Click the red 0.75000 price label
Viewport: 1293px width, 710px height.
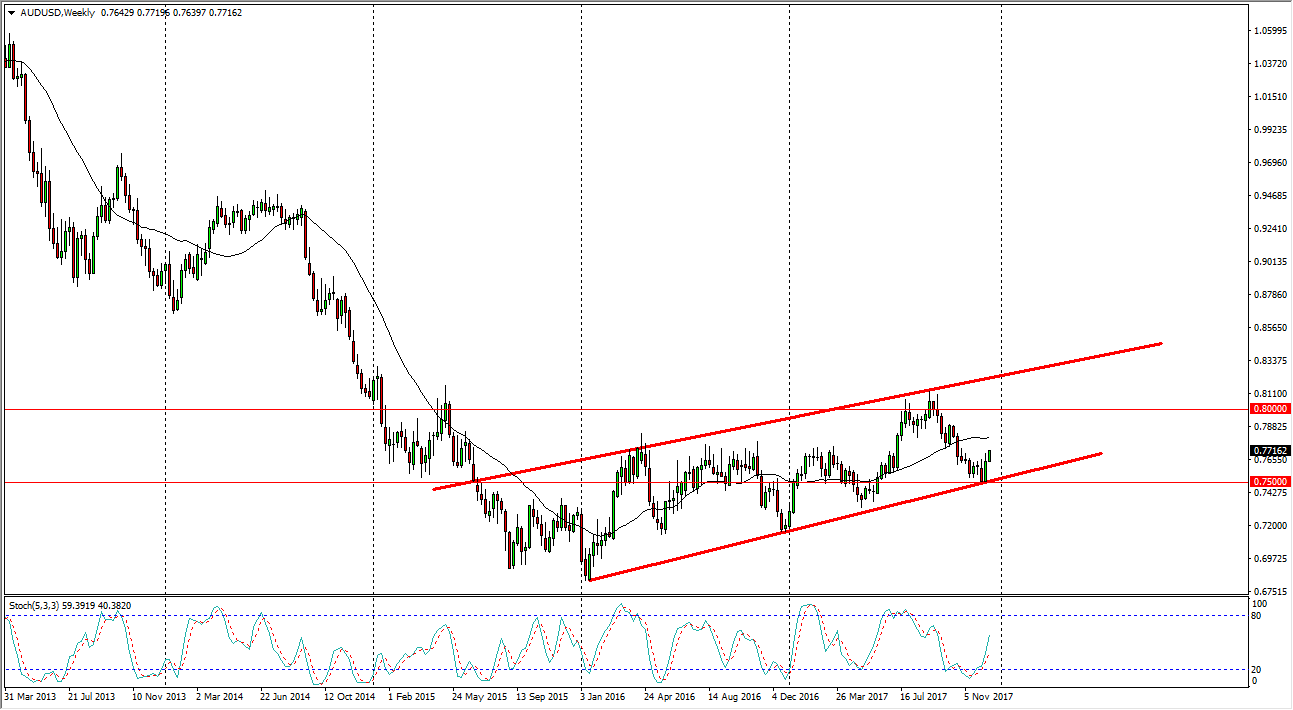click(1270, 482)
